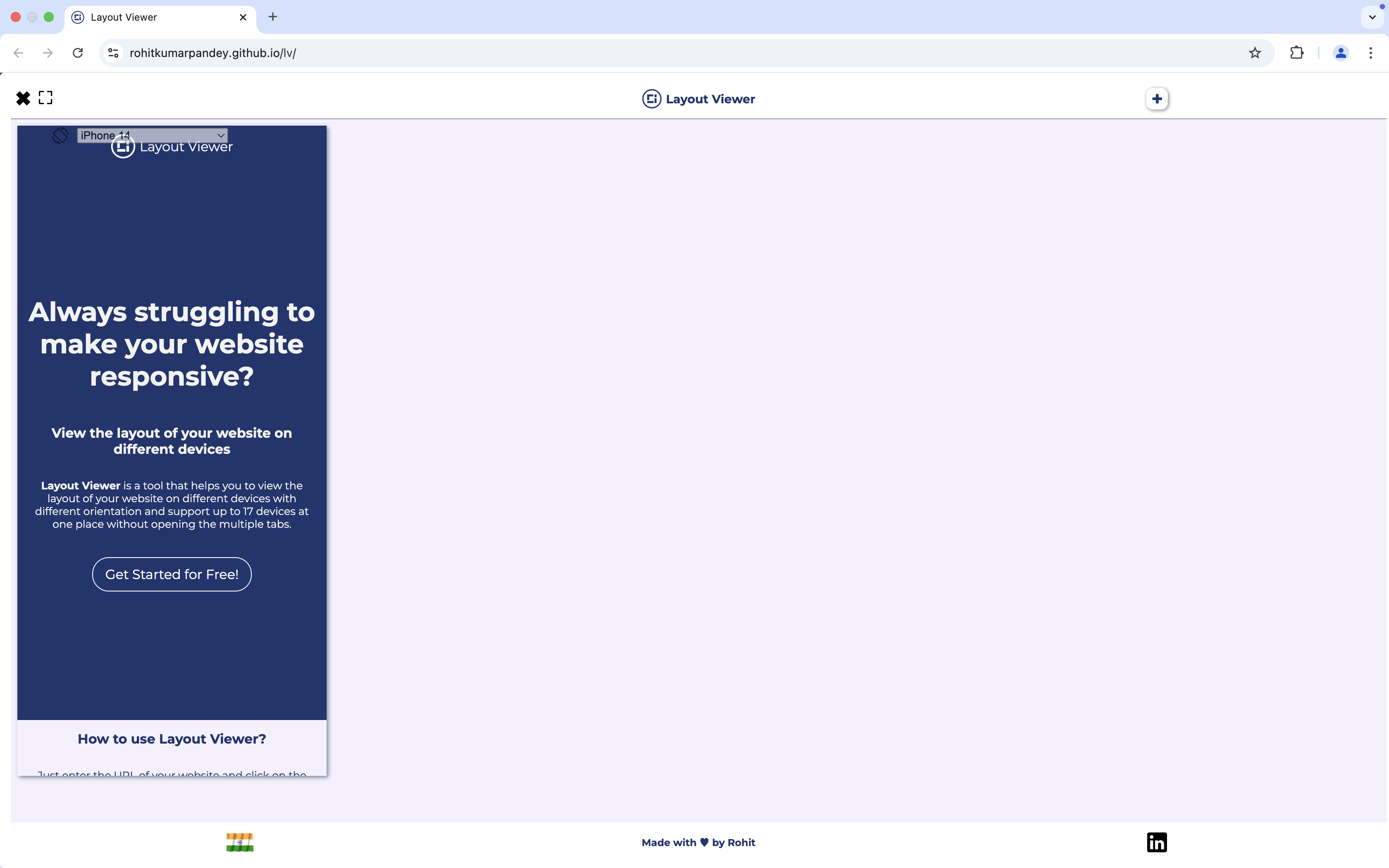Select the Layout Viewer browser tab
This screenshot has height=868, width=1389.
click(160, 17)
